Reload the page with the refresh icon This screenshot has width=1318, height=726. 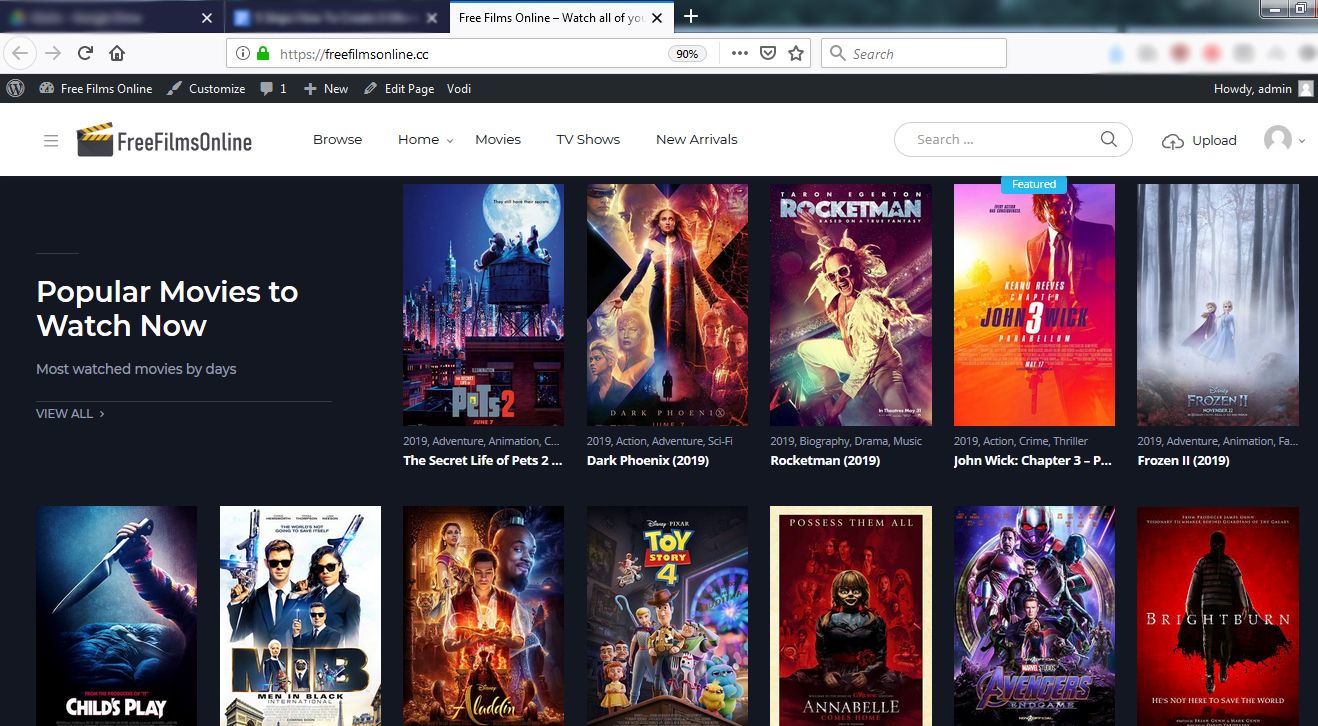pos(85,53)
